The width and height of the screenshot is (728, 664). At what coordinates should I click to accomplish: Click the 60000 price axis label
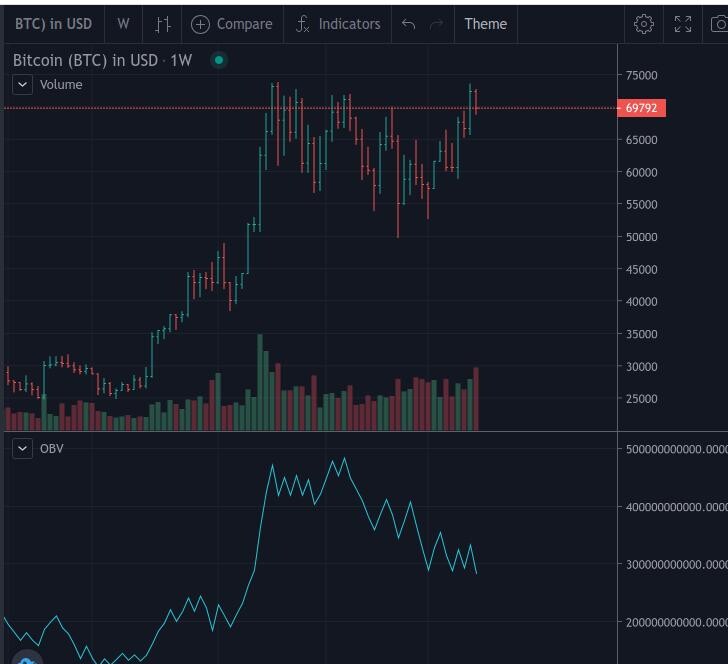641,173
